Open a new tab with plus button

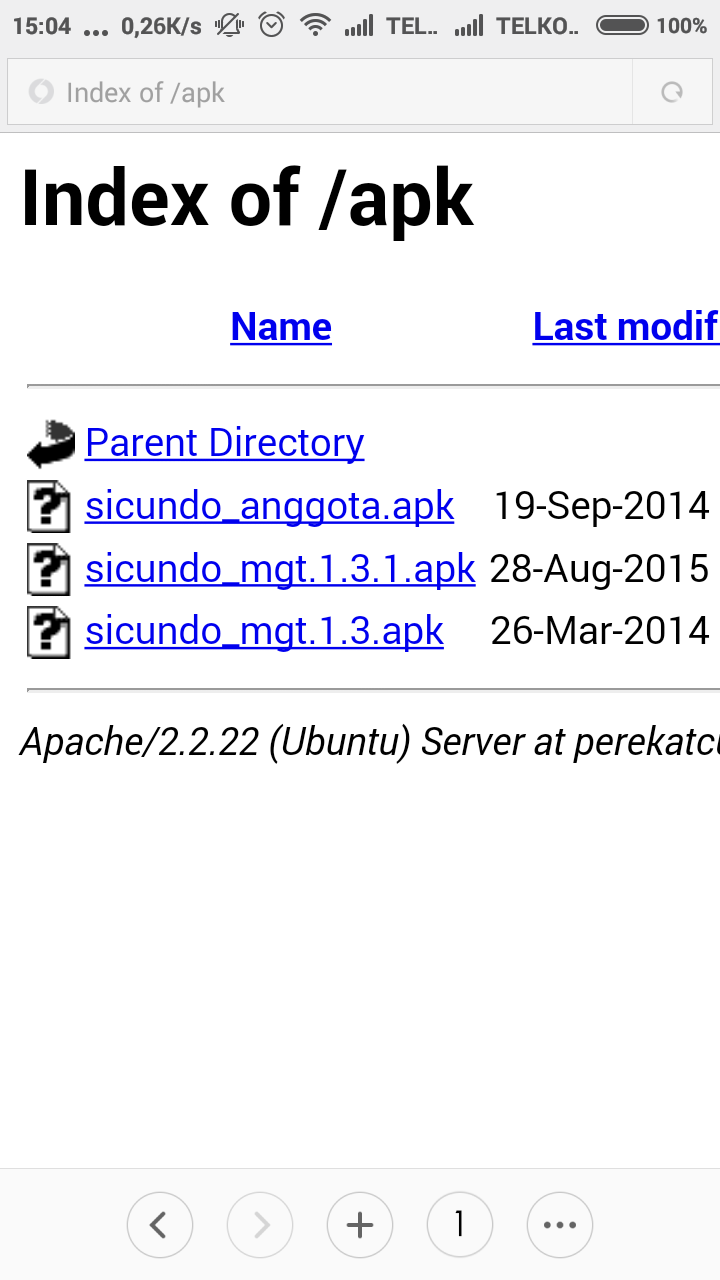click(x=360, y=1224)
